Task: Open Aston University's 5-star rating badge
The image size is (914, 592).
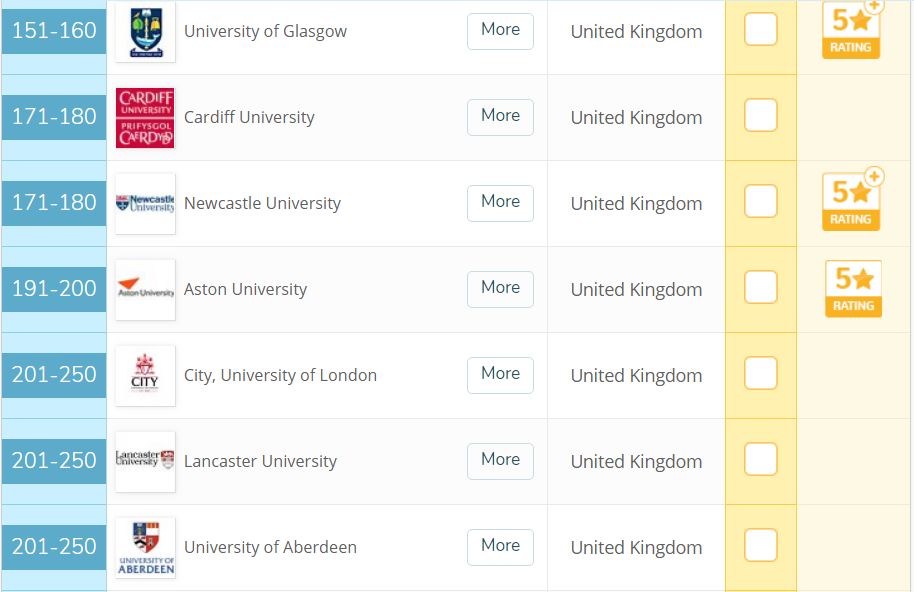Action: [853, 289]
